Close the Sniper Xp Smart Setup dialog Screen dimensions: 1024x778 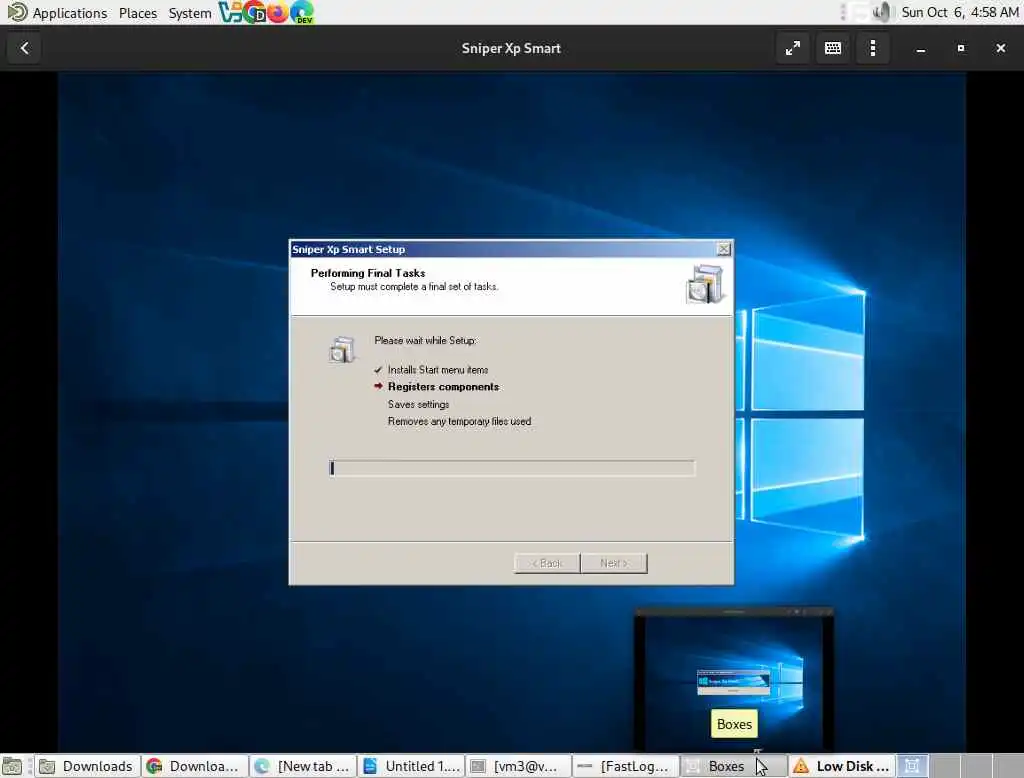tap(724, 249)
